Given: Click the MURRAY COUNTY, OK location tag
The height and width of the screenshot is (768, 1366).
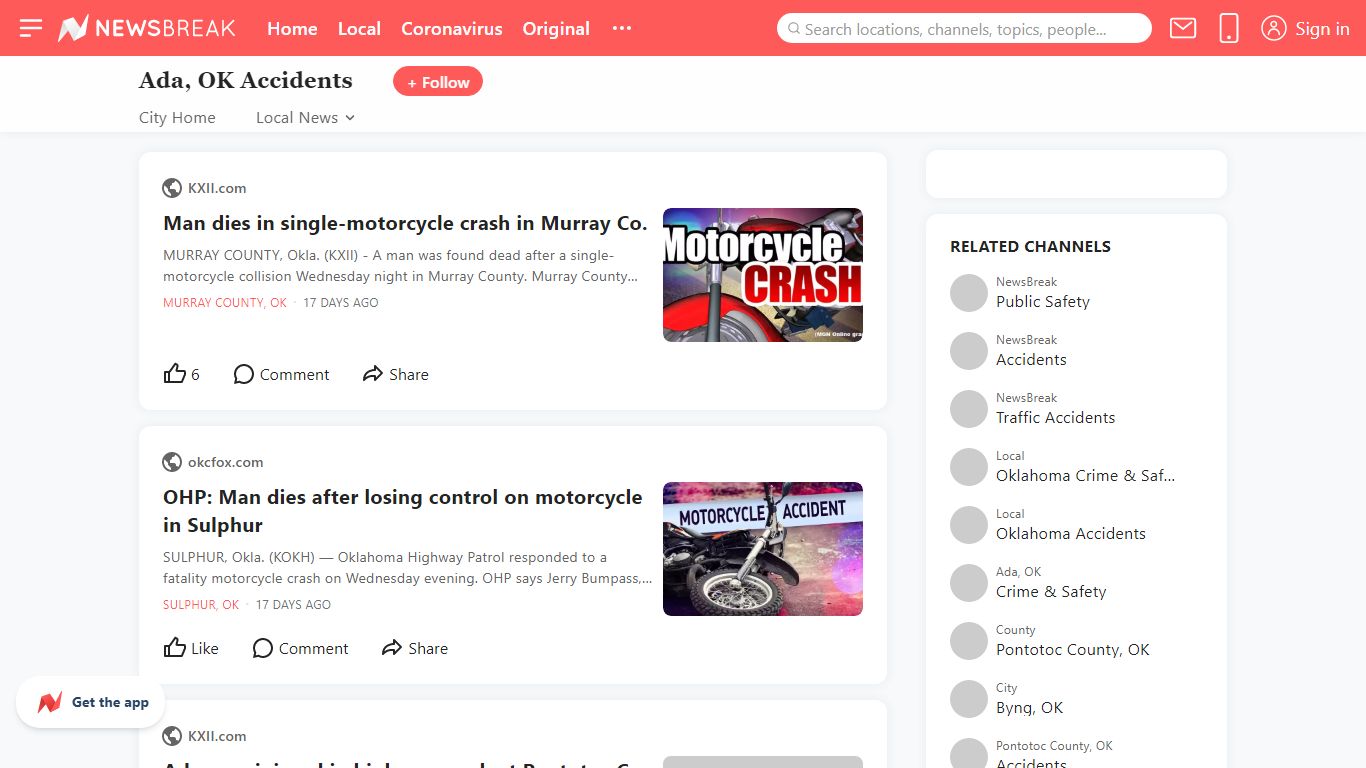Looking at the screenshot, I should pos(225,302).
